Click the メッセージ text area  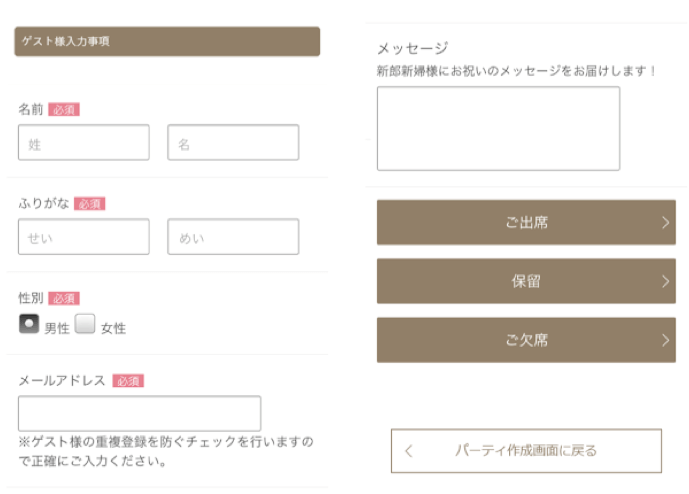pyautogui.click(x=498, y=128)
